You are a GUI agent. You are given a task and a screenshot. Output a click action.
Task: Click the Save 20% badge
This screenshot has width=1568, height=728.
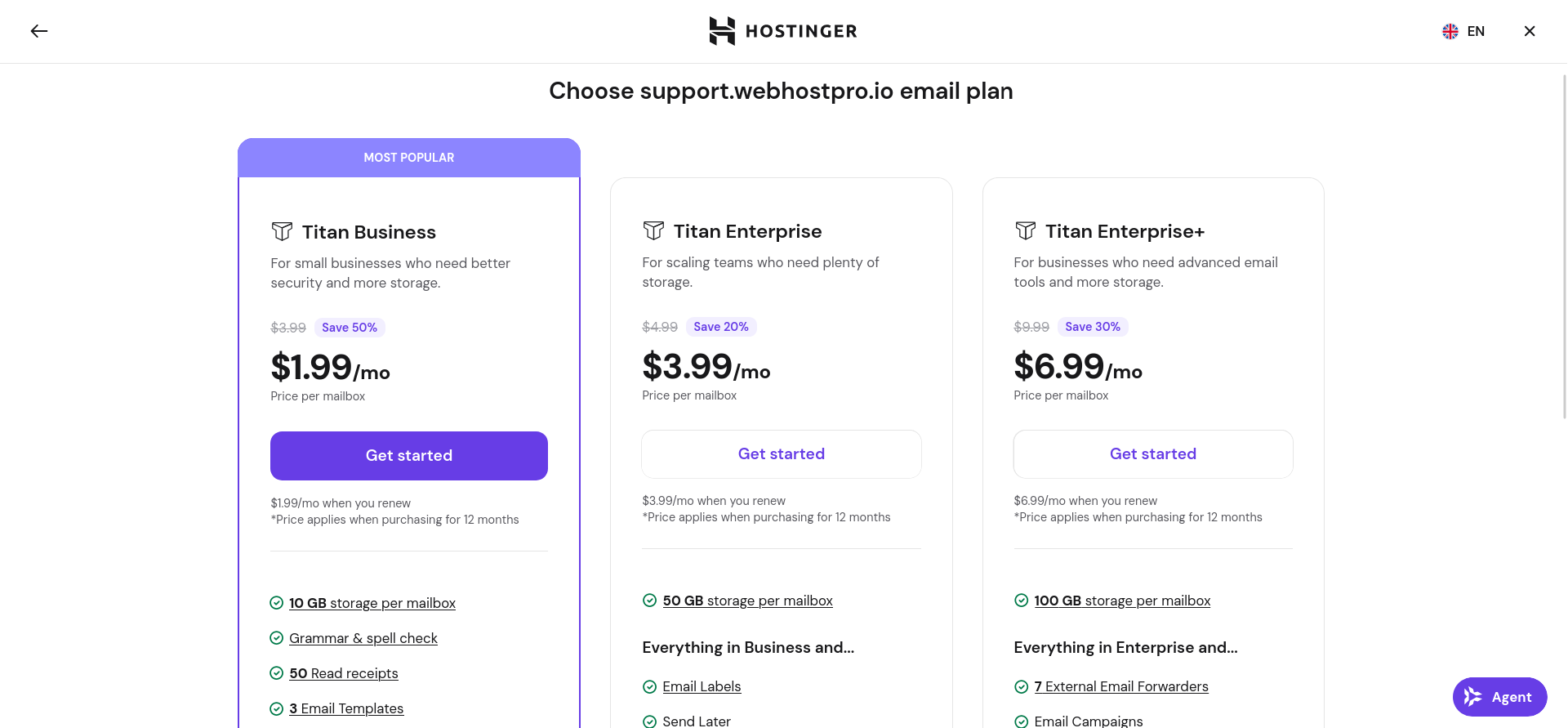(721, 327)
